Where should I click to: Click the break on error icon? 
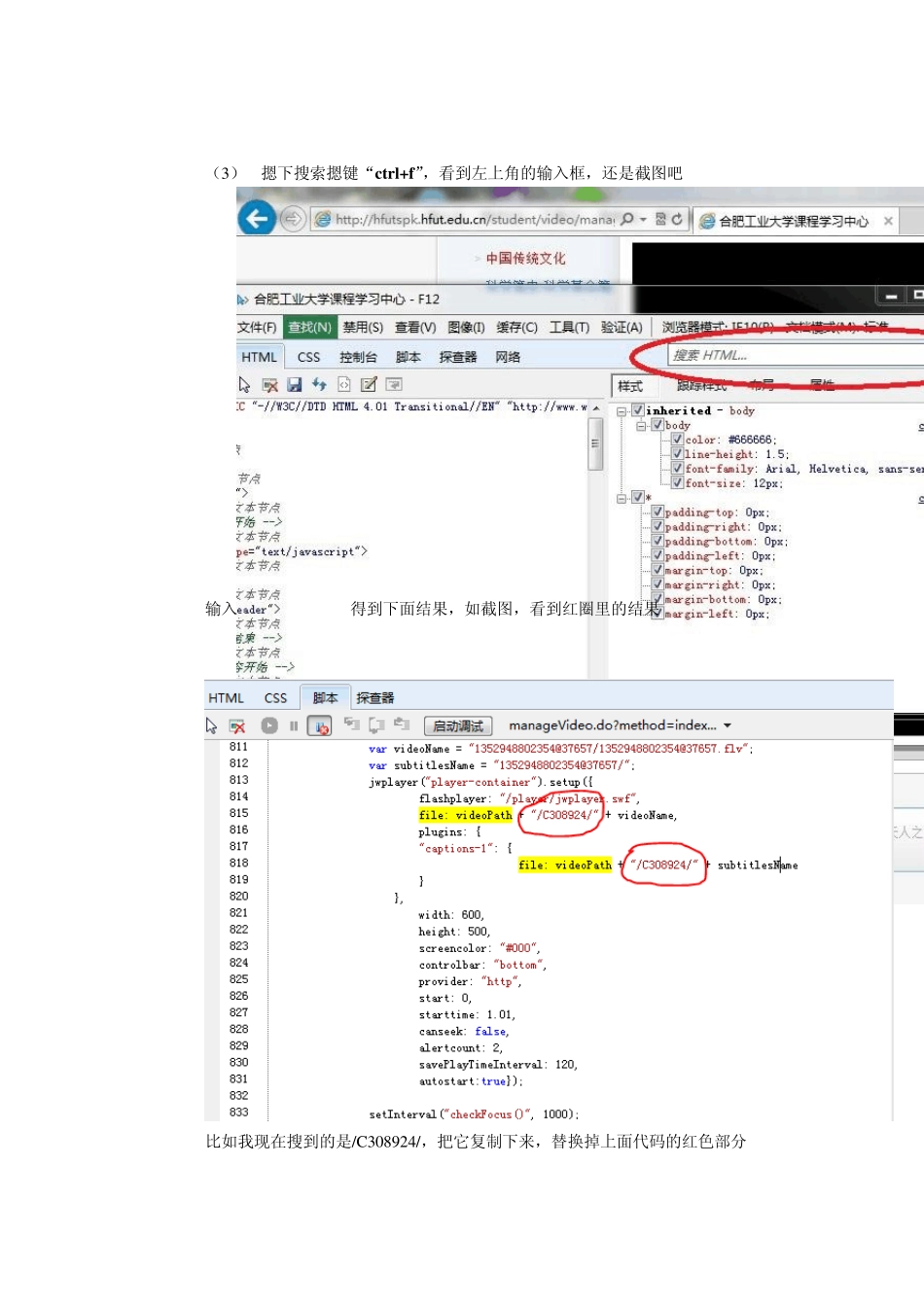tap(319, 725)
